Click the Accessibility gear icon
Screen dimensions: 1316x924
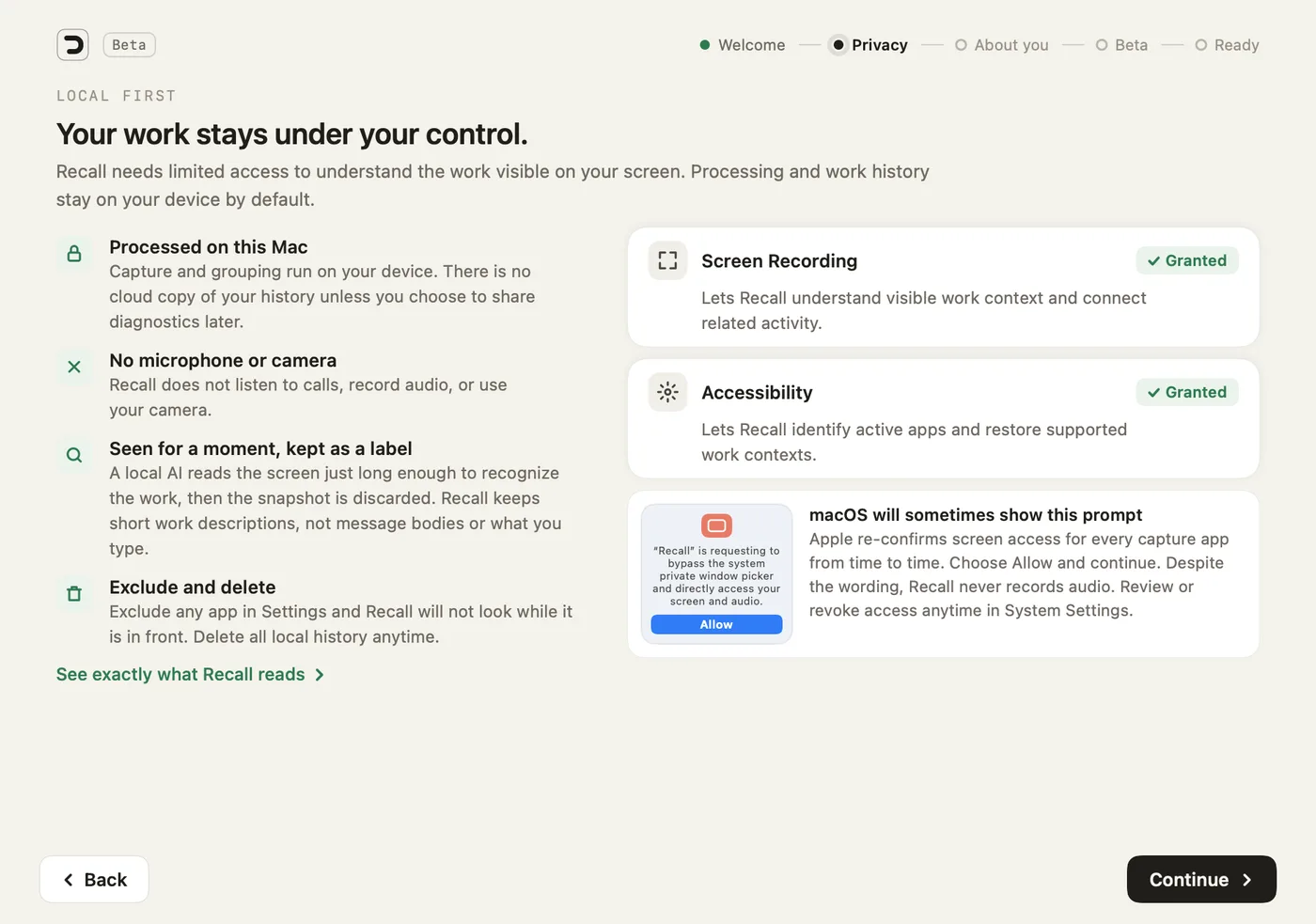[x=667, y=392]
